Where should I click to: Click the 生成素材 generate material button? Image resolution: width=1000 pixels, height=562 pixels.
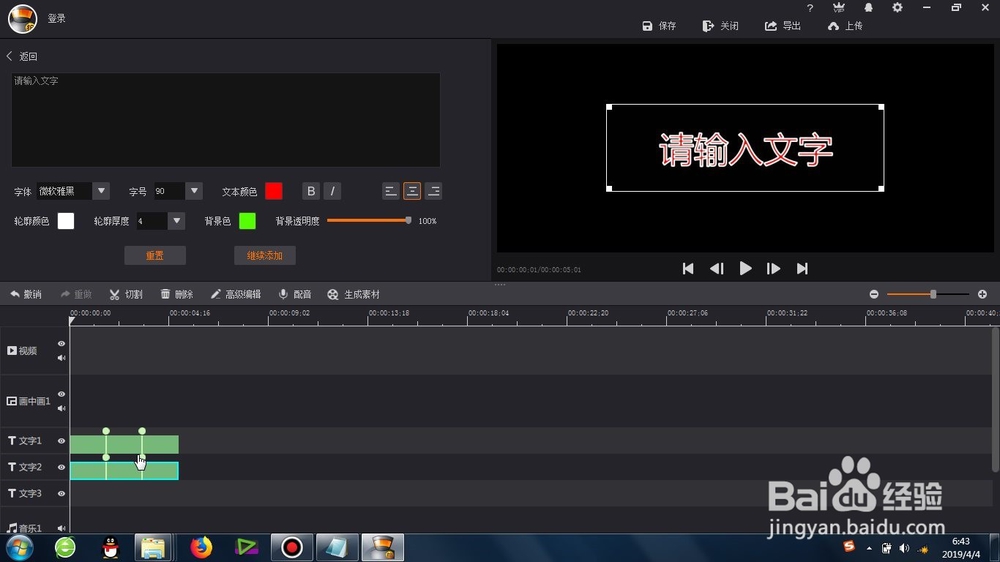tap(353, 294)
